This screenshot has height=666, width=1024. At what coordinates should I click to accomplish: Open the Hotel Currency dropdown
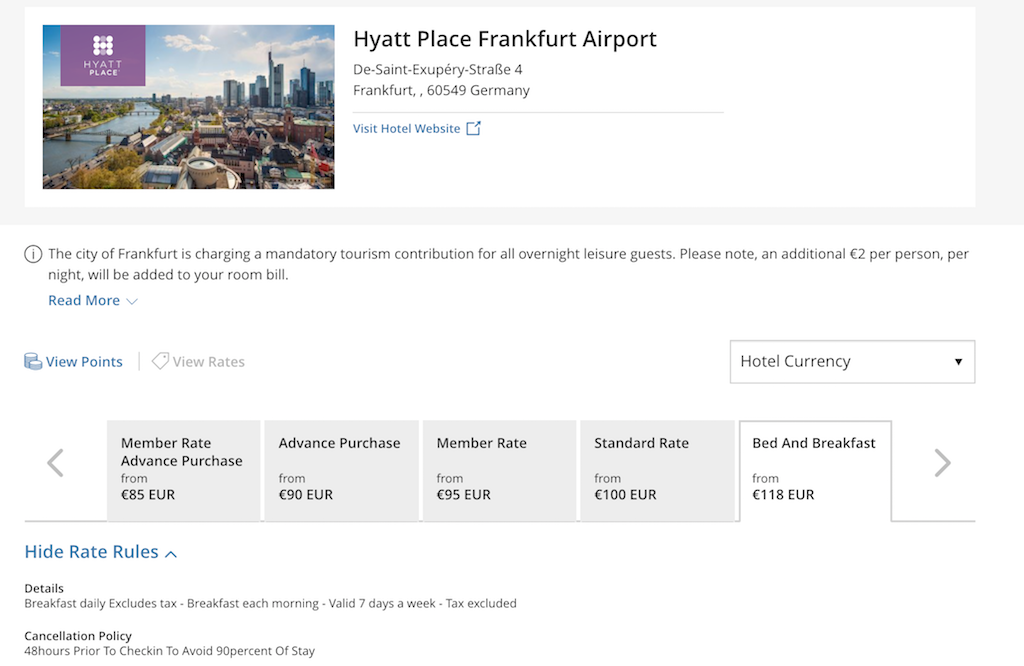(852, 361)
